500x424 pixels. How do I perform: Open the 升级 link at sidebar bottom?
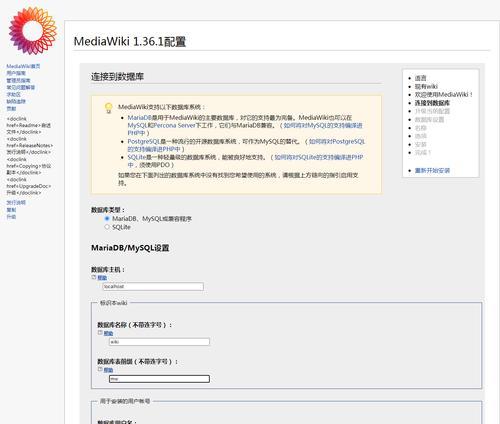[x=11, y=217]
